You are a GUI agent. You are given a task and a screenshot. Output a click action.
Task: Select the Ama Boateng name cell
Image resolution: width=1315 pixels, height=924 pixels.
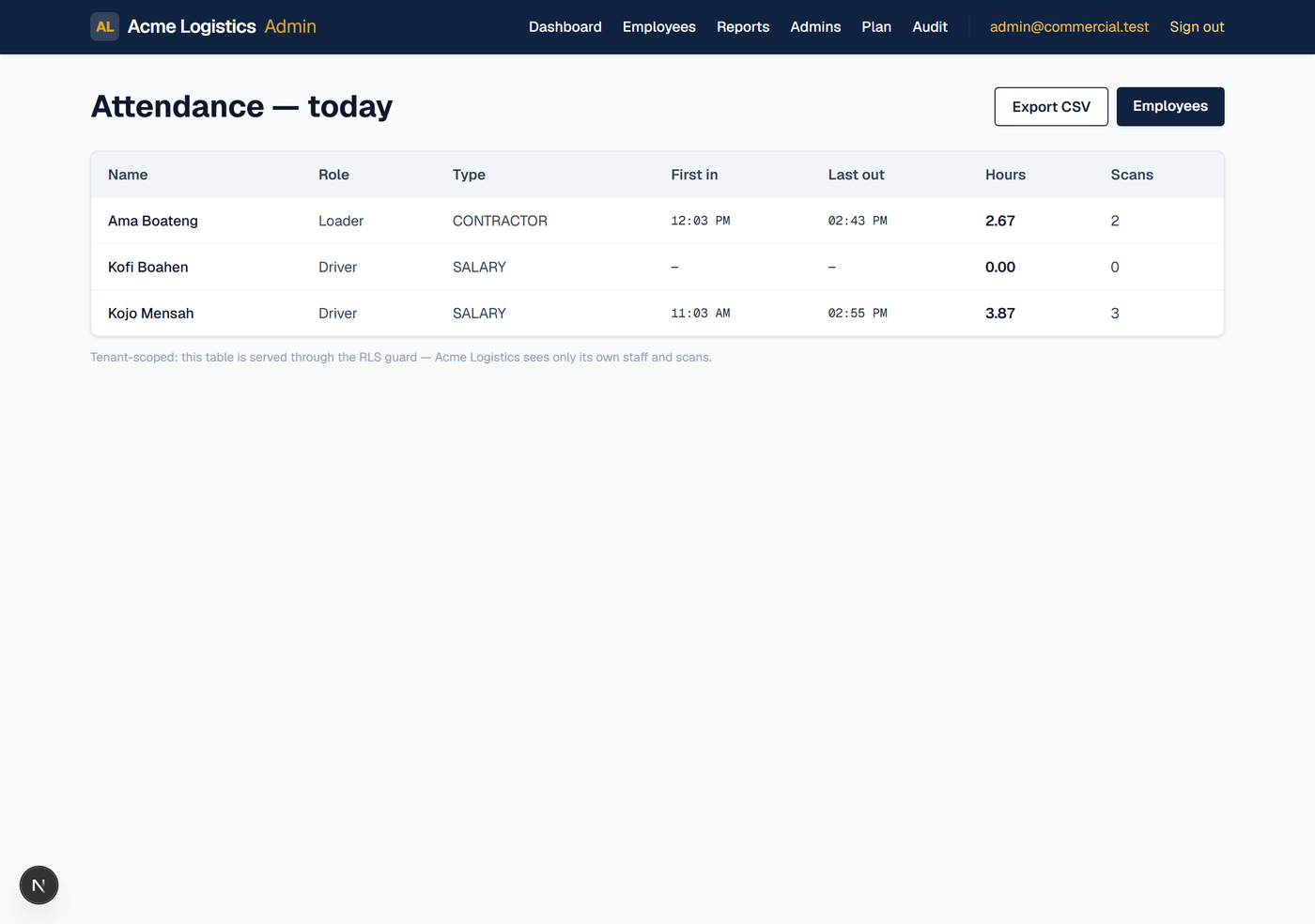(x=153, y=221)
